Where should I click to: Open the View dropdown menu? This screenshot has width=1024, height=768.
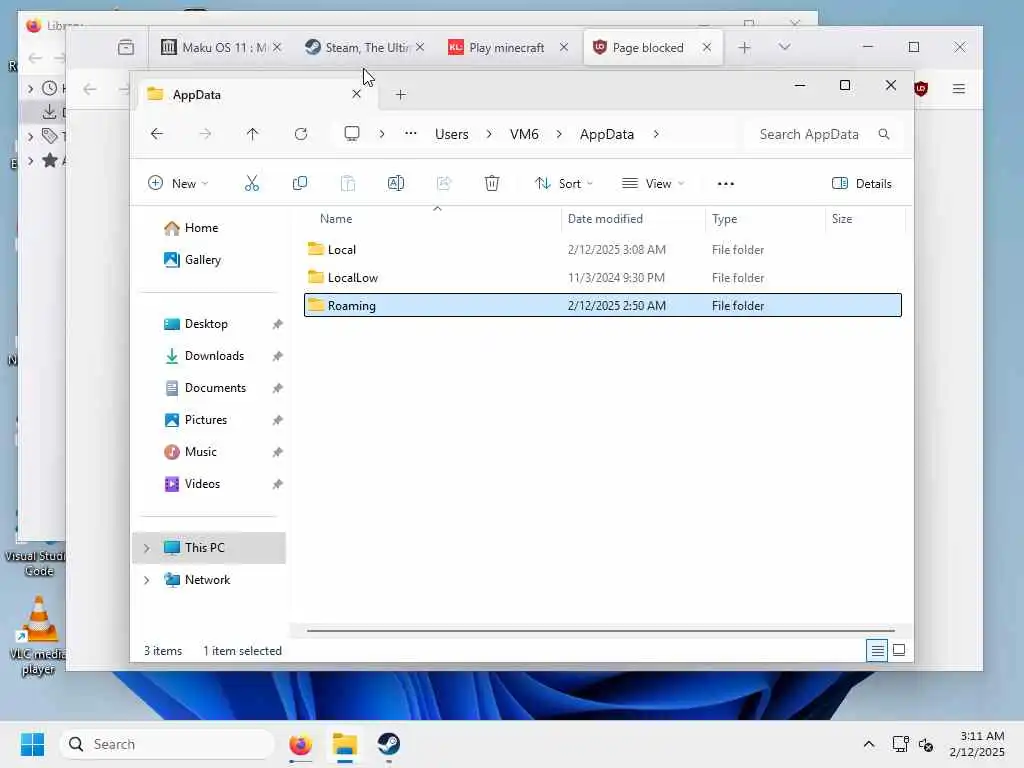pos(652,184)
